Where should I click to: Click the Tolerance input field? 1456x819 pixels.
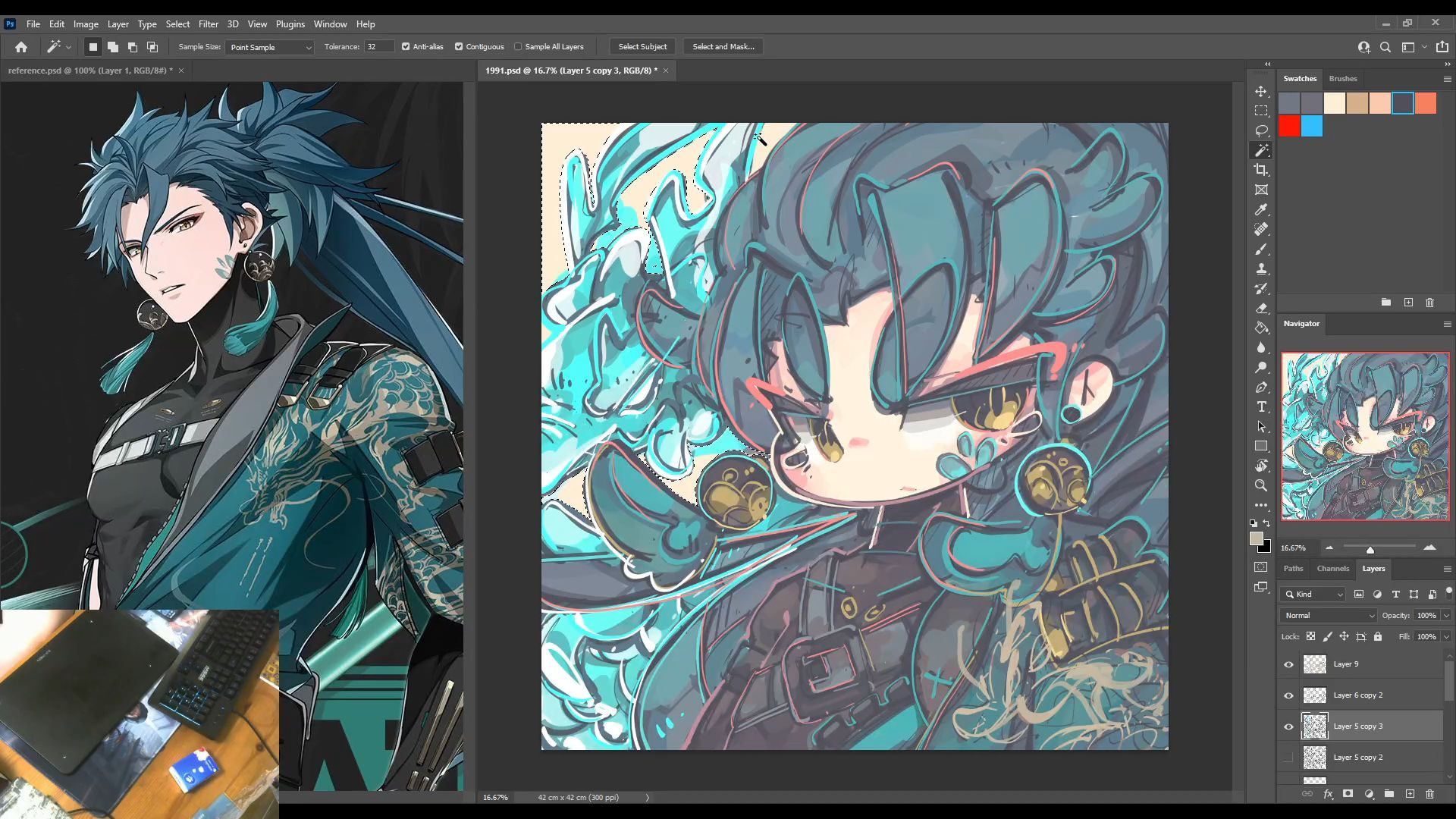[379, 47]
